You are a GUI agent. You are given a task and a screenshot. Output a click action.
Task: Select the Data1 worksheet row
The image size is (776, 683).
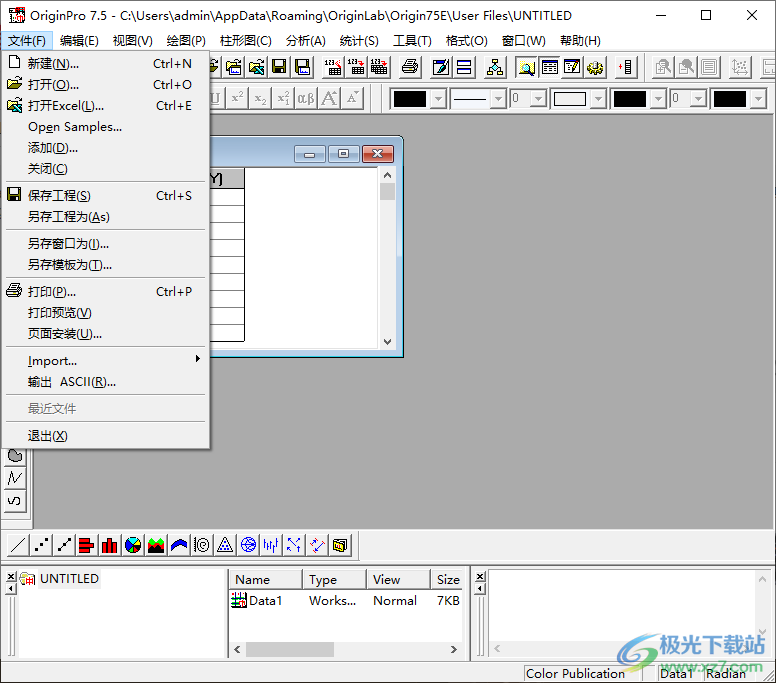[x=345, y=601]
